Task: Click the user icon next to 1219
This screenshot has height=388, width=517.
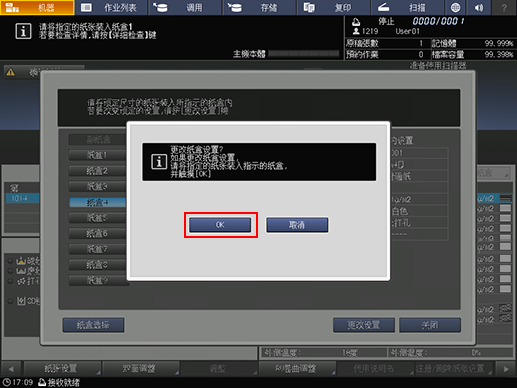Action: (356, 31)
